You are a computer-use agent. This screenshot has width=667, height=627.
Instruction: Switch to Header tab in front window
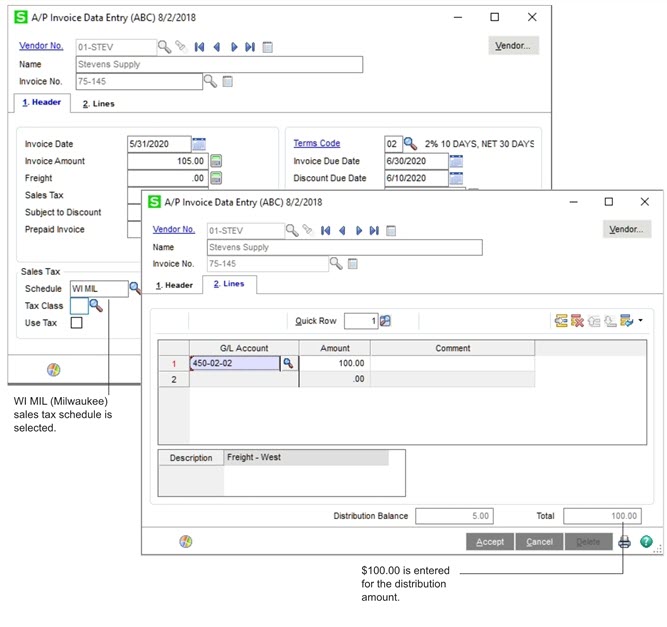(x=172, y=285)
